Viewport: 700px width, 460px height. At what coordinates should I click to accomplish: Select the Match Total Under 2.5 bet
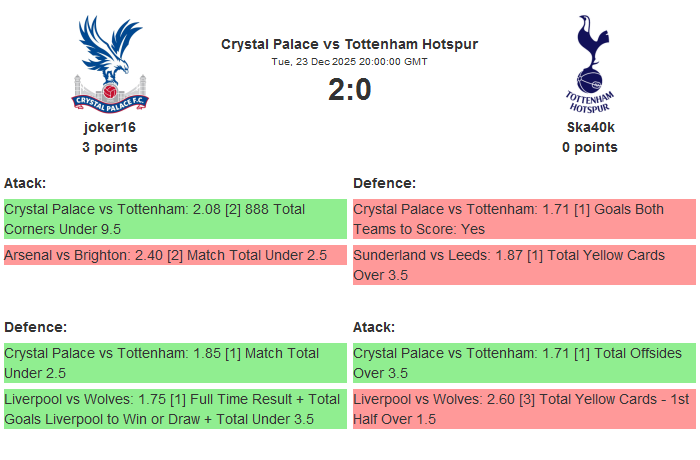point(175,363)
